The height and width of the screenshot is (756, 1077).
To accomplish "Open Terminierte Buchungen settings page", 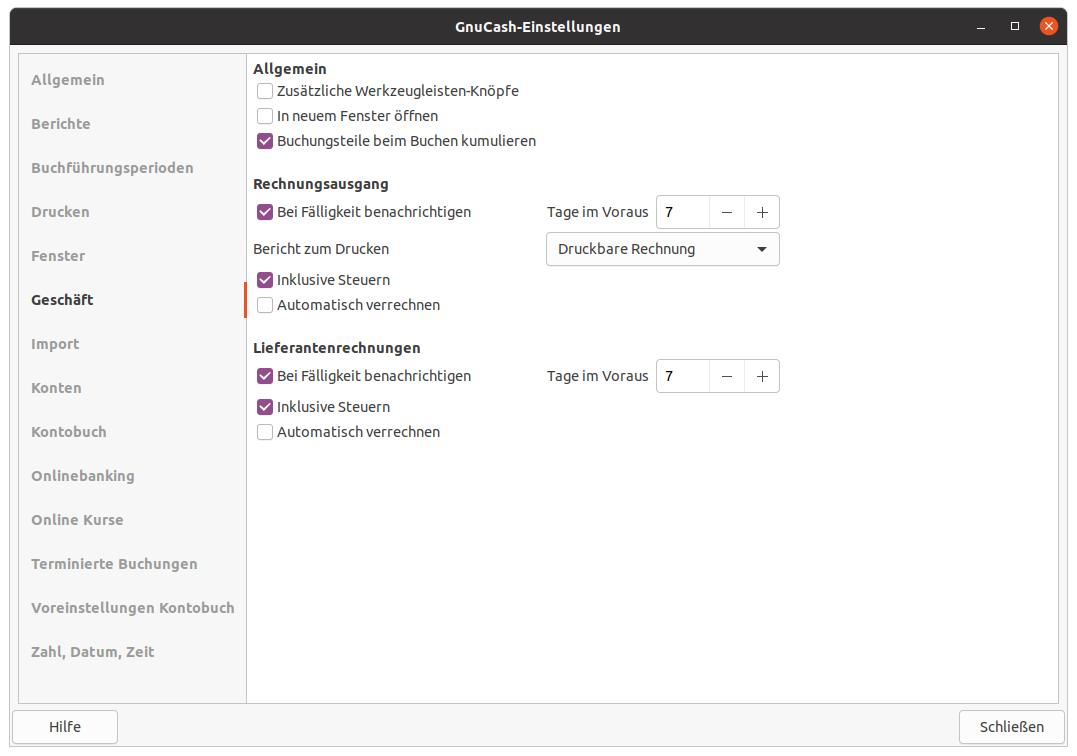I will [x=114, y=564].
